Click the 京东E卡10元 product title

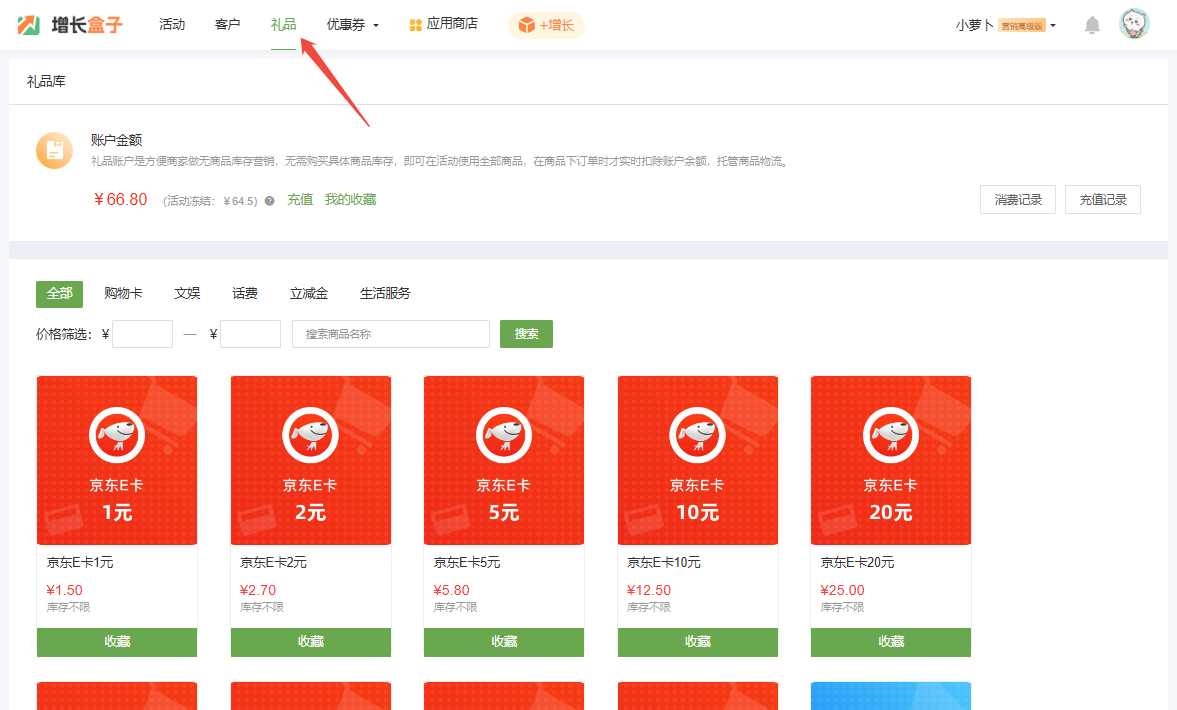[x=664, y=562]
